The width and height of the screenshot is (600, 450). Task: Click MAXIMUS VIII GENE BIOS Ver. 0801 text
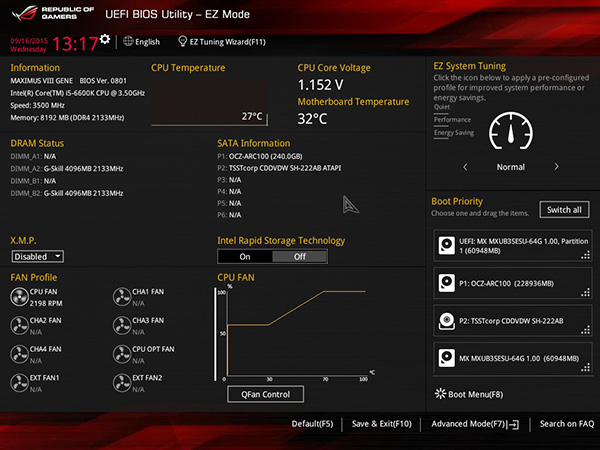pos(68,81)
